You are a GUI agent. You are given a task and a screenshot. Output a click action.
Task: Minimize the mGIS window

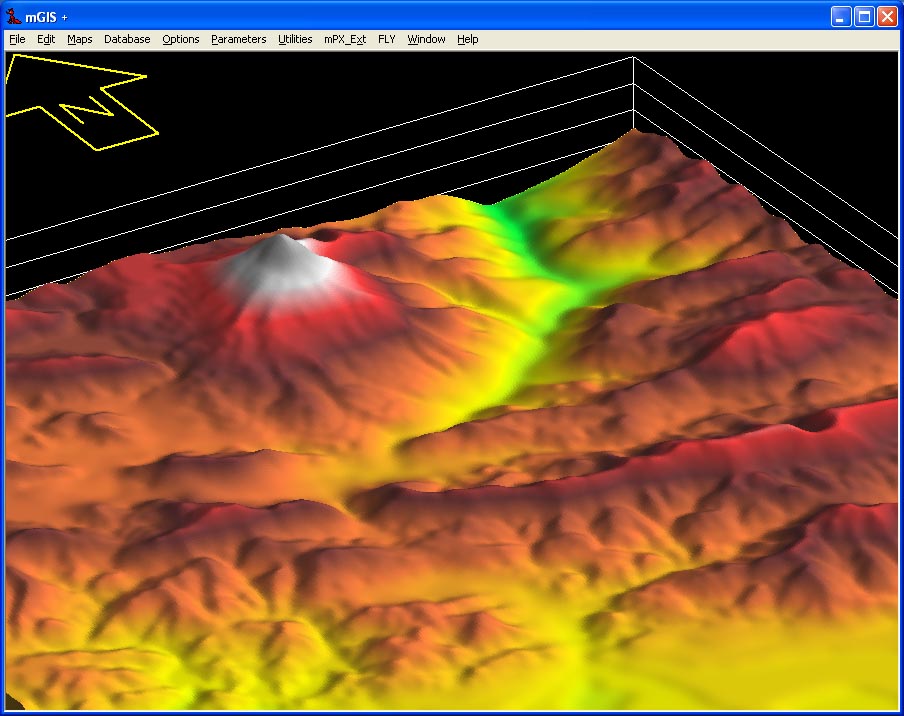point(841,17)
